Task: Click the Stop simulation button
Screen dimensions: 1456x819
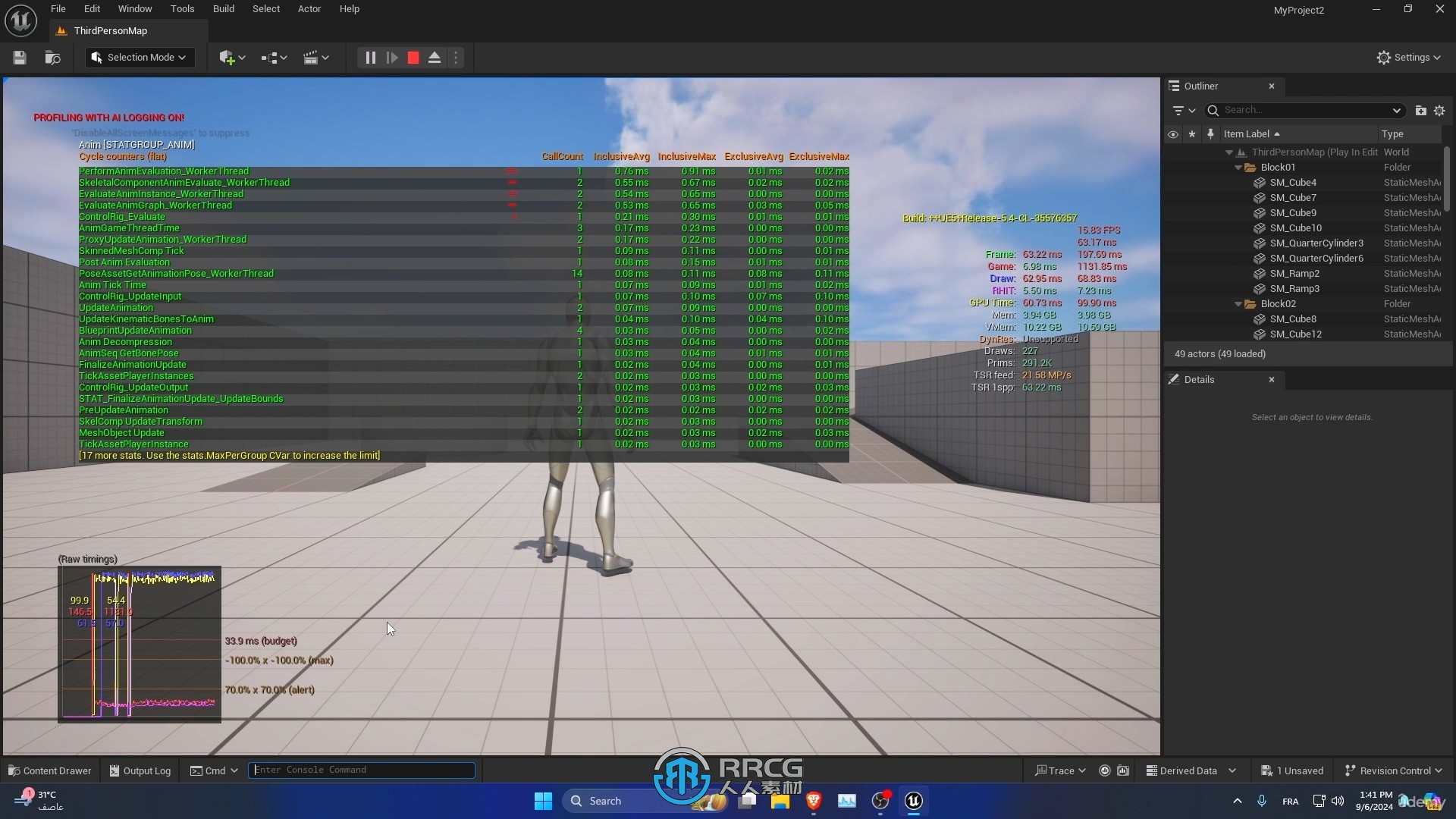Action: (413, 57)
